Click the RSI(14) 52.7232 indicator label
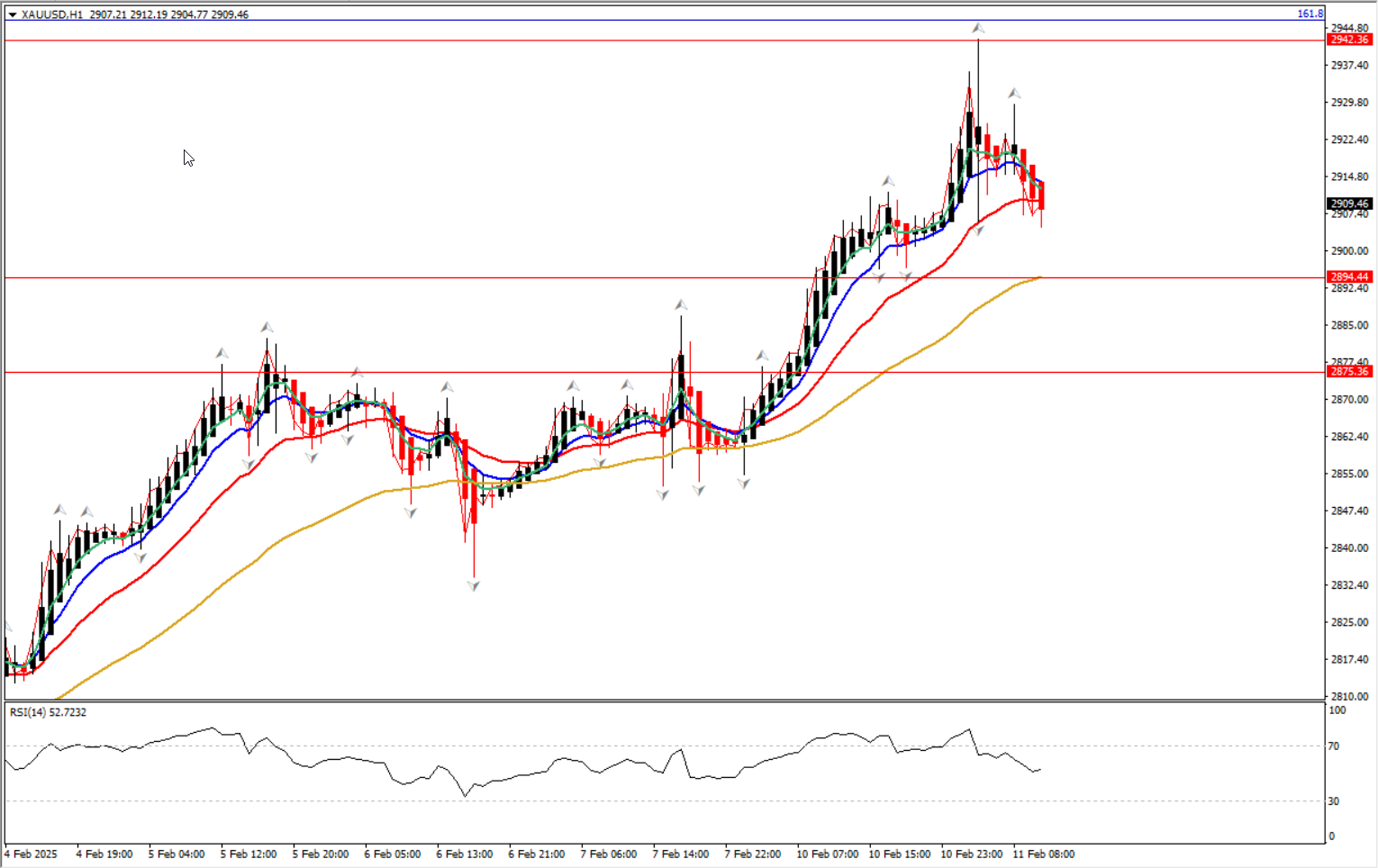1378x868 pixels. click(x=48, y=712)
